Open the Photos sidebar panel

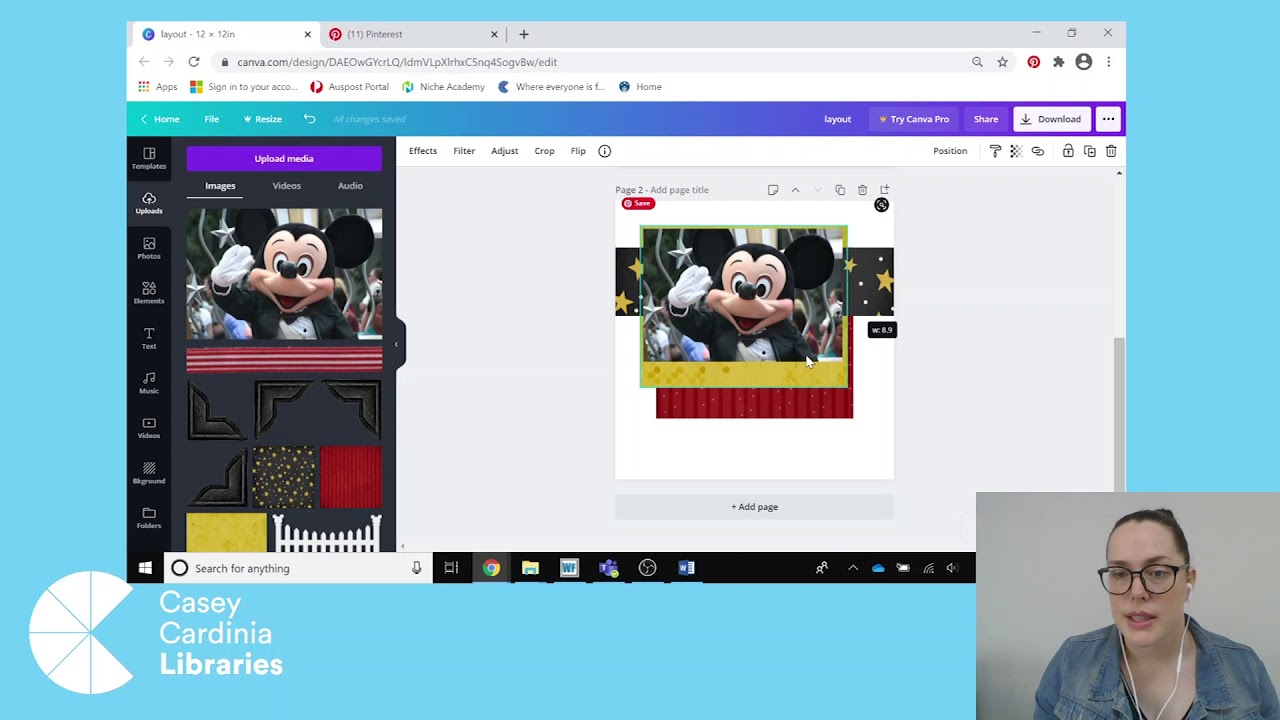pyautogui.click(x=149, y=248)
